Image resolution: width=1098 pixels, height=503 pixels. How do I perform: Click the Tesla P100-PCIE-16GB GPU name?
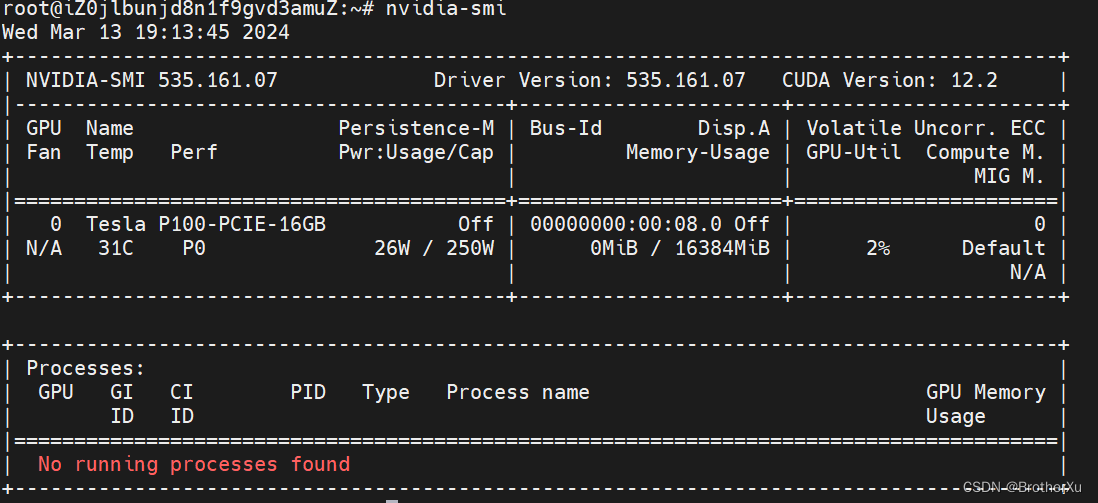click(x=206, y=224)
